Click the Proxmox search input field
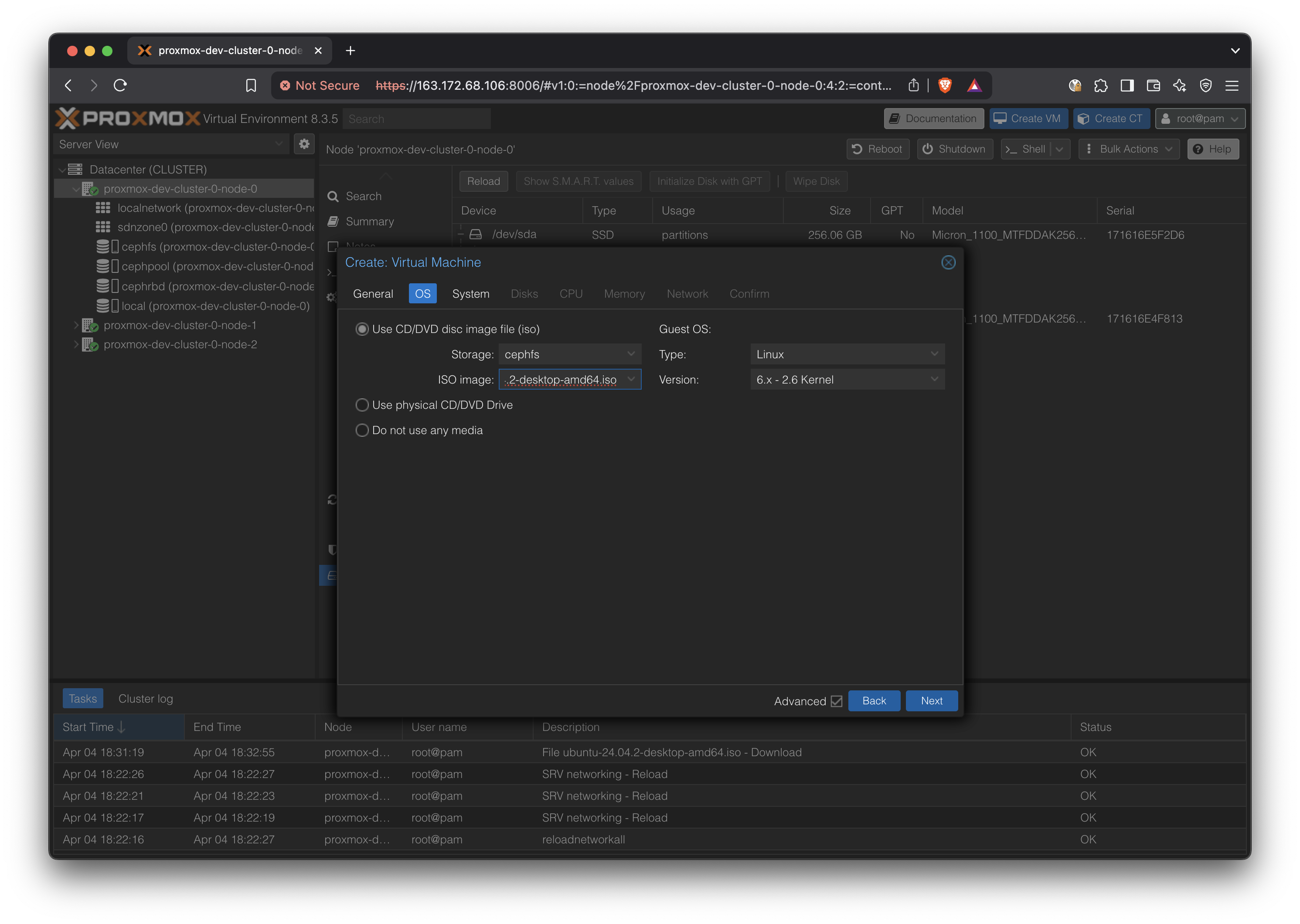This screenshot has height=924, width=1300. 417,119
